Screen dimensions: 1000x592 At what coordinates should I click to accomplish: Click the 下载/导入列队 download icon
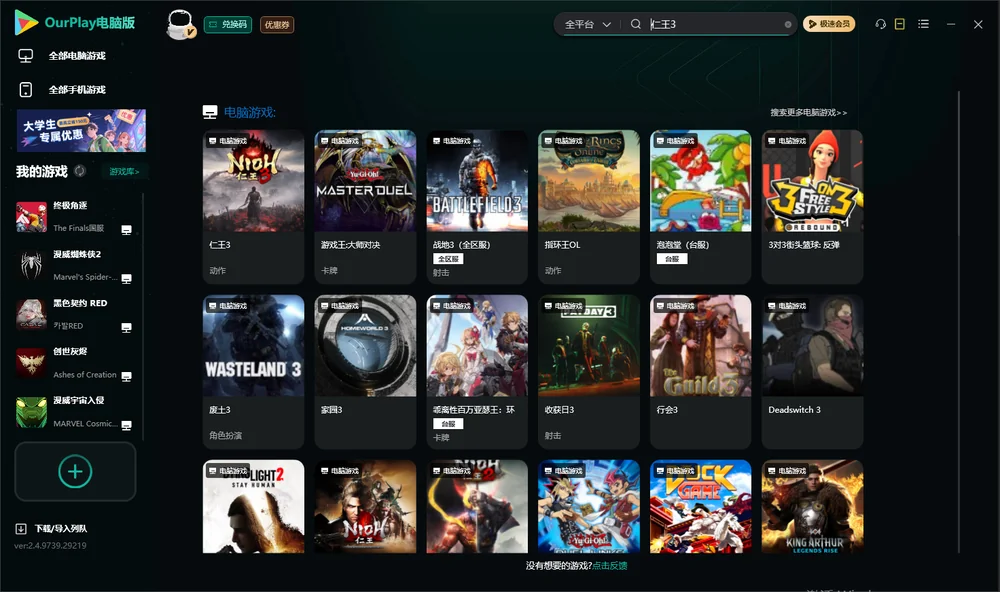[21, 528]
